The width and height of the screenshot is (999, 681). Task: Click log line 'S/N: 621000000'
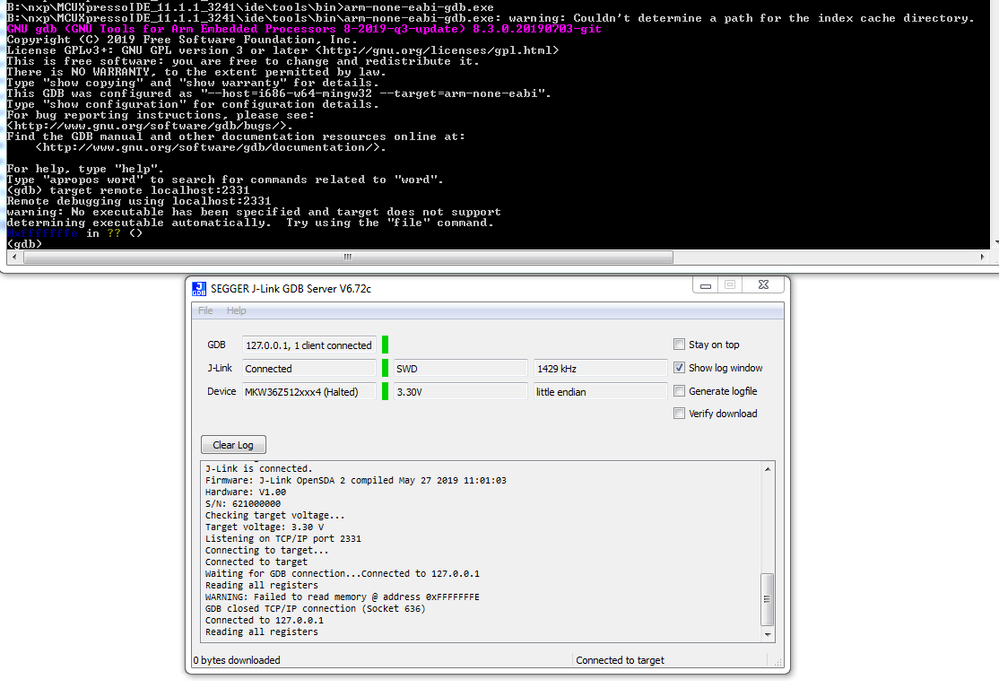(243, 503)
